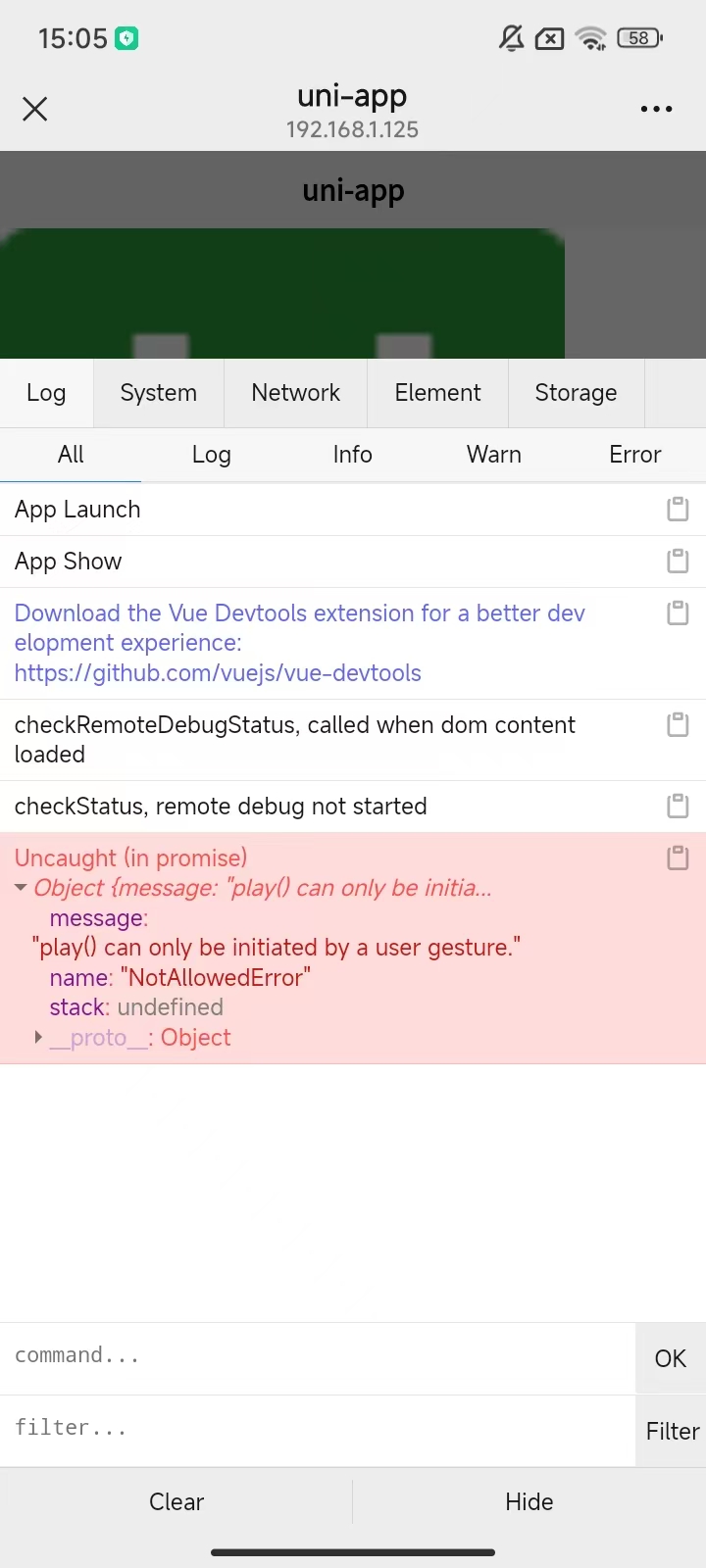This screenshot has height=1568, width=706.
Task: Open the three-dot more options menu
Action: (656, 109)
